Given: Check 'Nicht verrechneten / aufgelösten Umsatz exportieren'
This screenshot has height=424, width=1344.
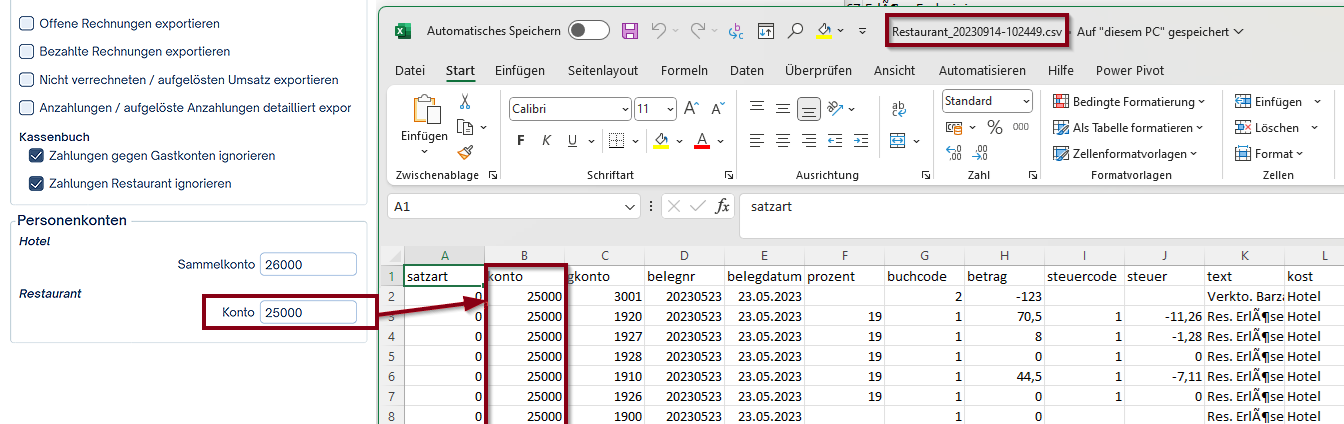Looking at the screenshot, I should [x=27, y=79].
